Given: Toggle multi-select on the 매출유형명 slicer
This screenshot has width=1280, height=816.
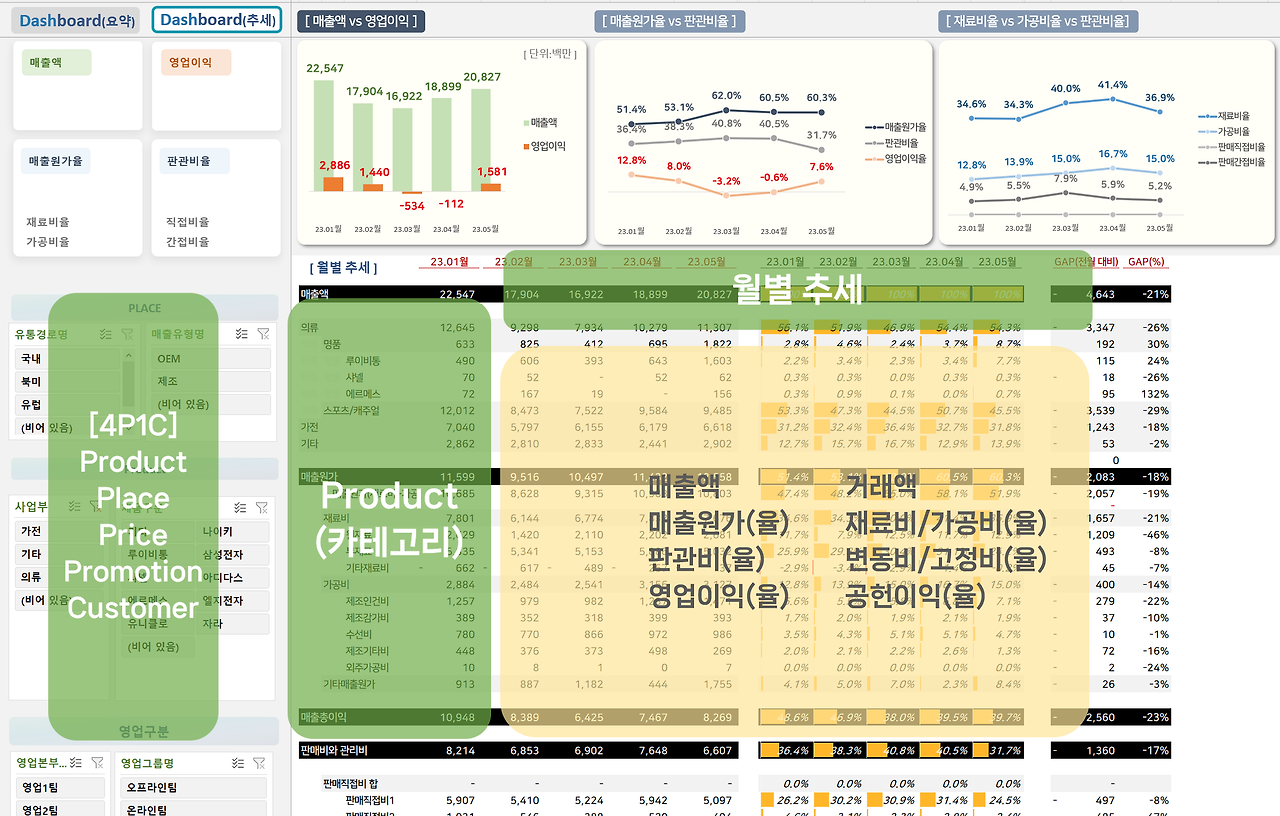Looking at the screenshot, I should 241,334.
